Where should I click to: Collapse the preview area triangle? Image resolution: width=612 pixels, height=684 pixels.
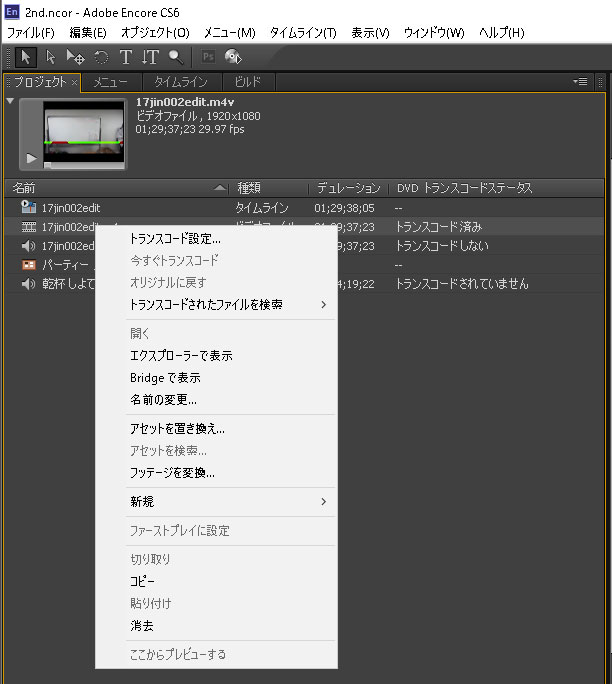click(x=10, y=101)
